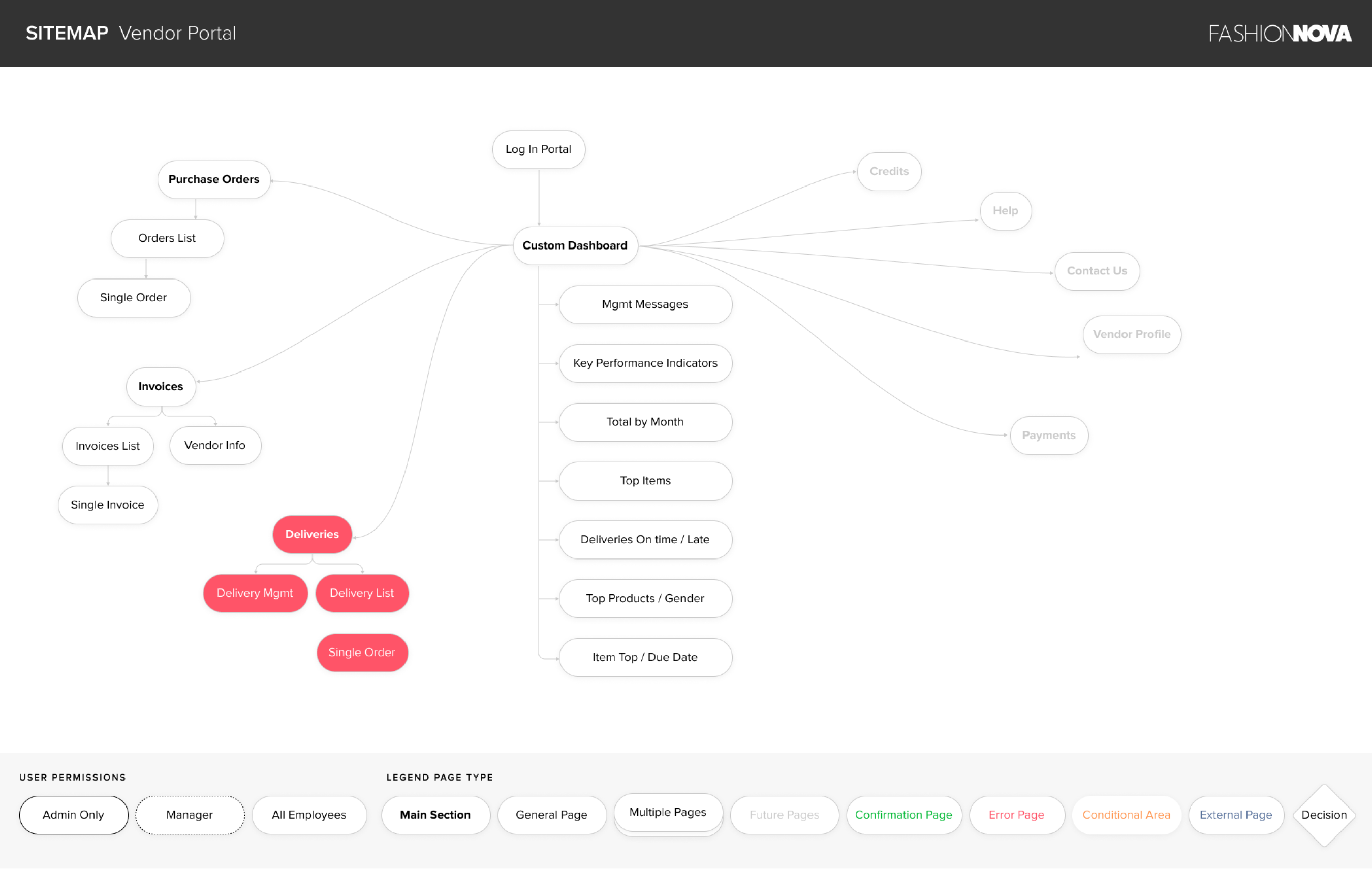Image resolution: width=1372 pixels, height=869 pixels.
Task: Select the Payments future page node
Action: 1049,436
